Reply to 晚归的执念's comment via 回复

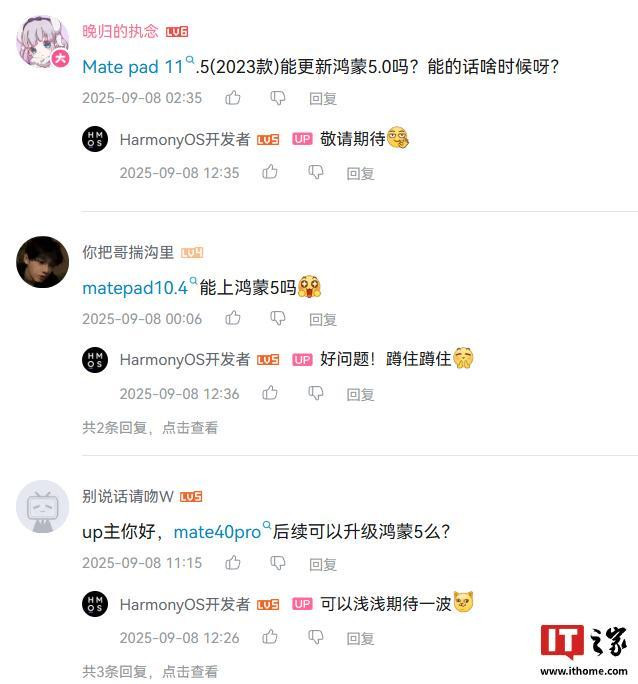point(323,99)
